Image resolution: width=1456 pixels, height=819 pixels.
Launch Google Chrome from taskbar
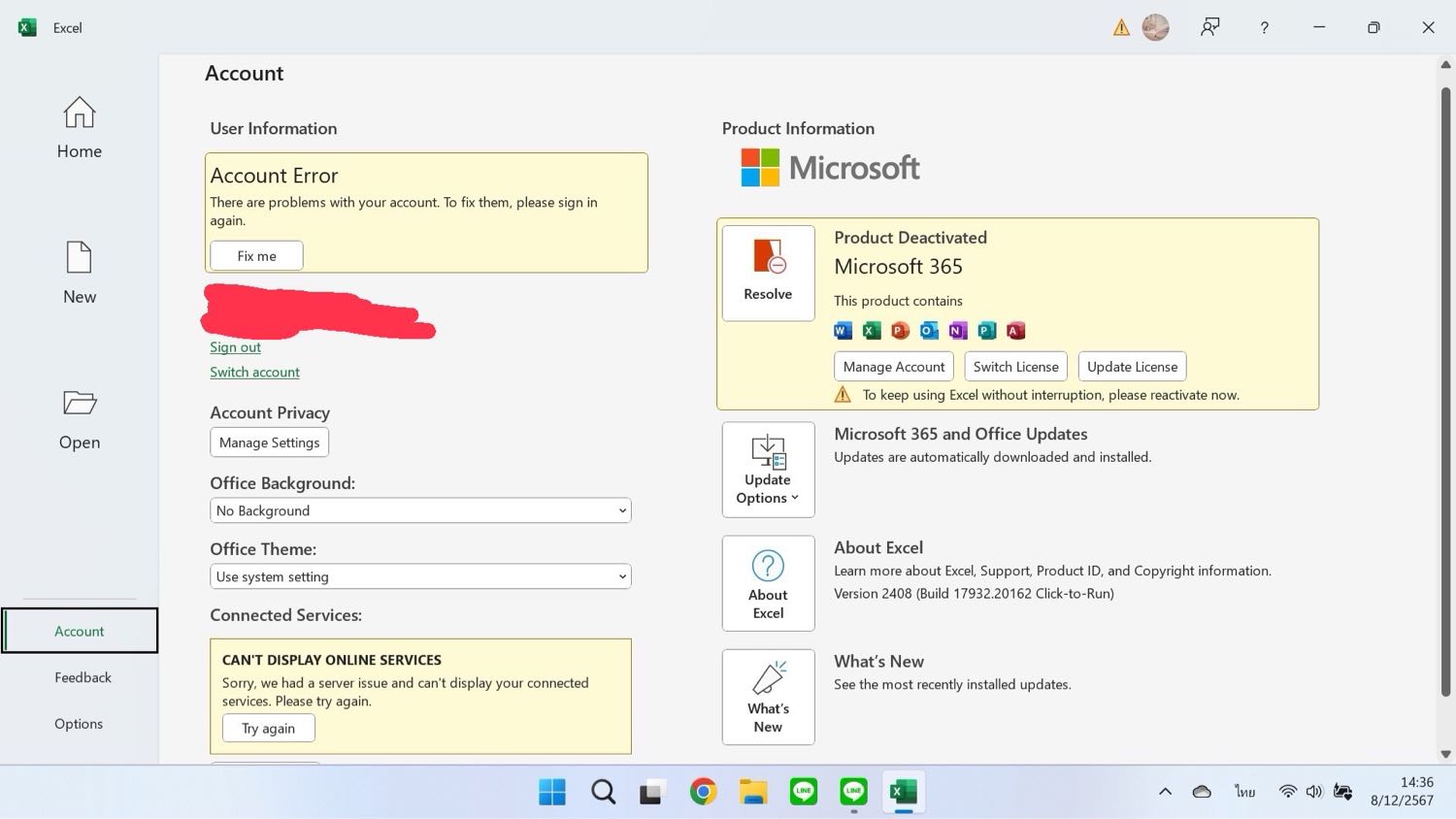[x=703, y=792]
